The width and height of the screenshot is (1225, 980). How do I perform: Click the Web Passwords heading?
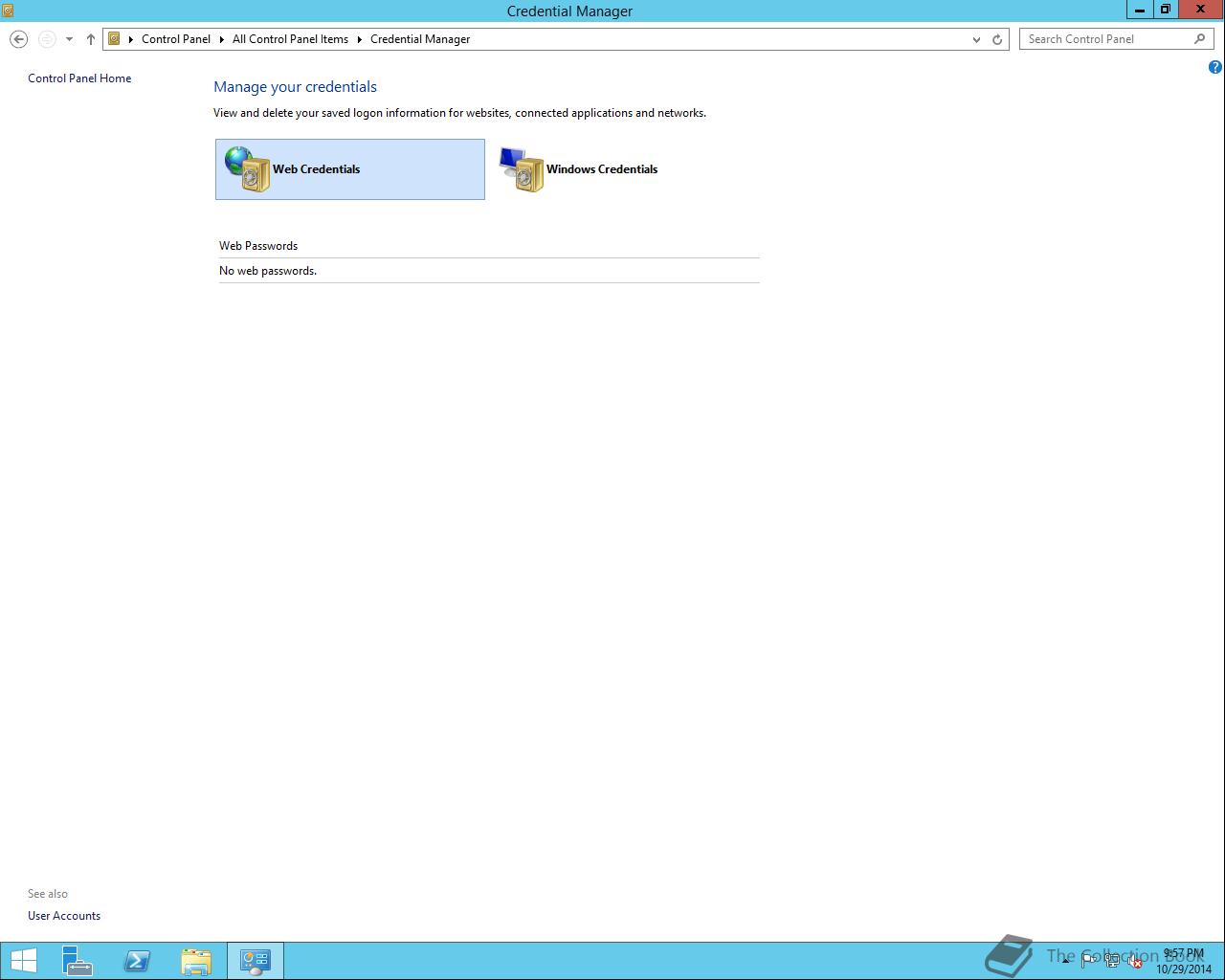258,246
